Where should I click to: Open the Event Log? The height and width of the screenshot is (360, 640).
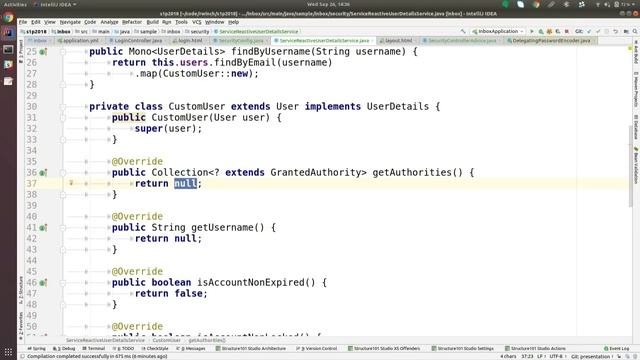click(x=617, y=349)
